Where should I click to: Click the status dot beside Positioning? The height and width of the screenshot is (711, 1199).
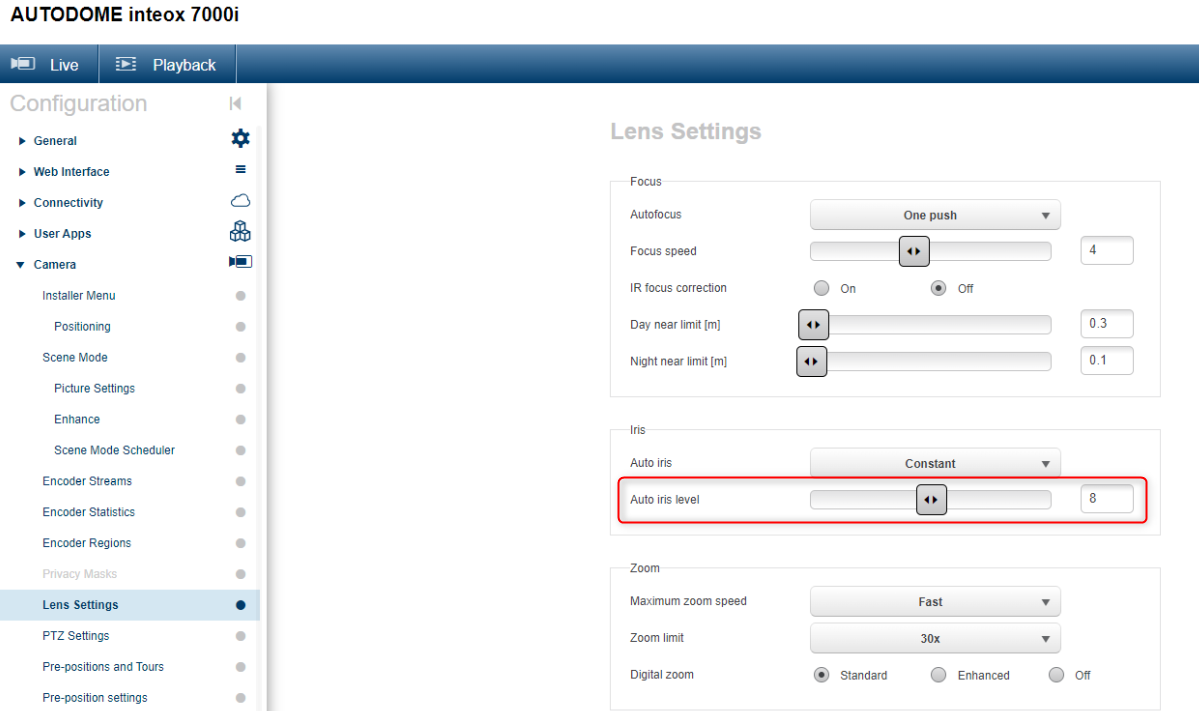(240, 326)
